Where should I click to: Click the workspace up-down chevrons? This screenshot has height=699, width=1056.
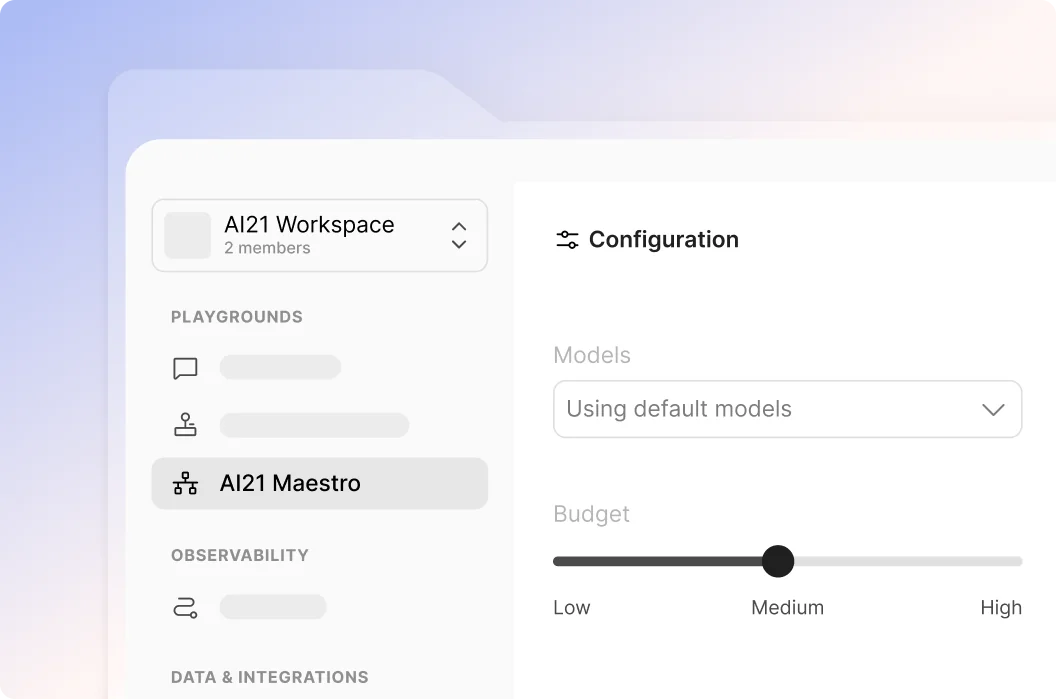click(x=459, y=236)
